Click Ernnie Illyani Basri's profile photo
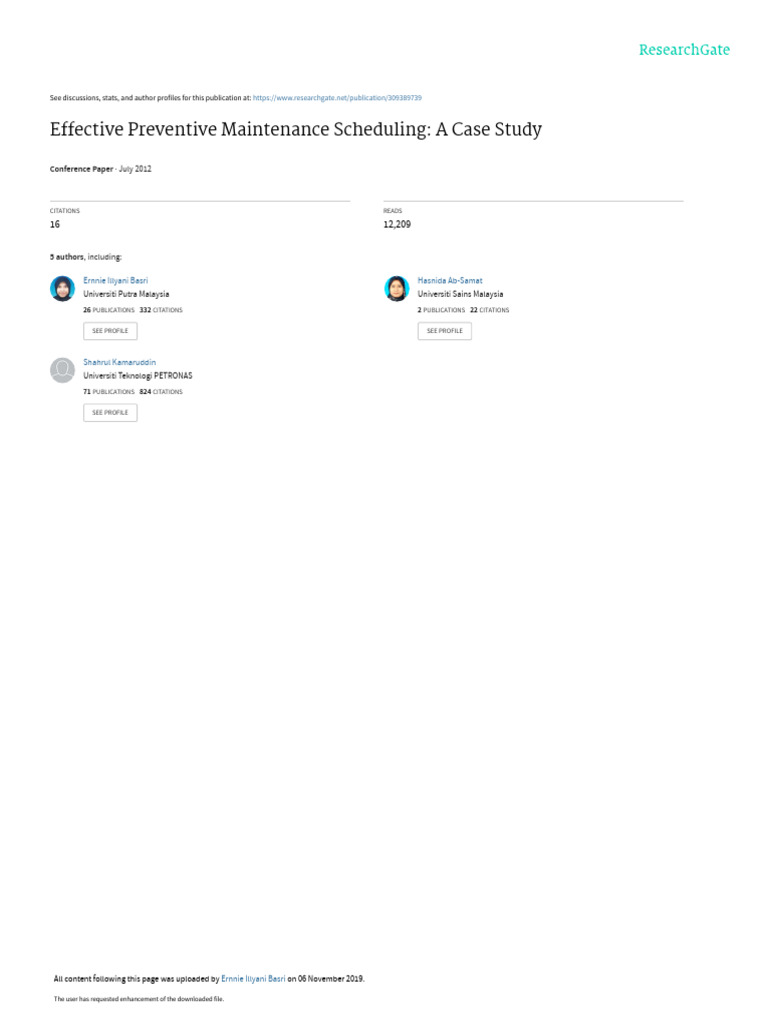768x1024 pixels. (63, 289)
